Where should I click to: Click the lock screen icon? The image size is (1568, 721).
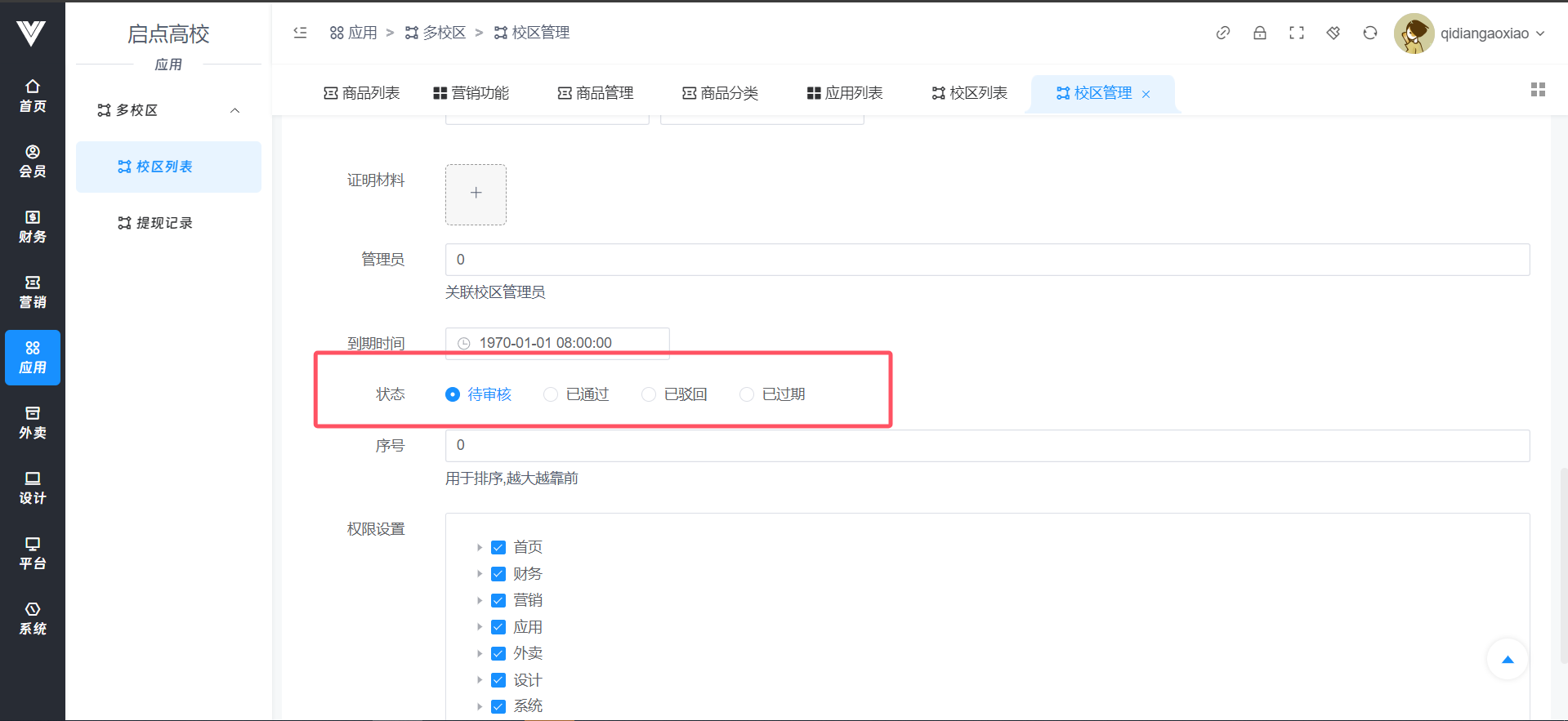click(1259, 33)
